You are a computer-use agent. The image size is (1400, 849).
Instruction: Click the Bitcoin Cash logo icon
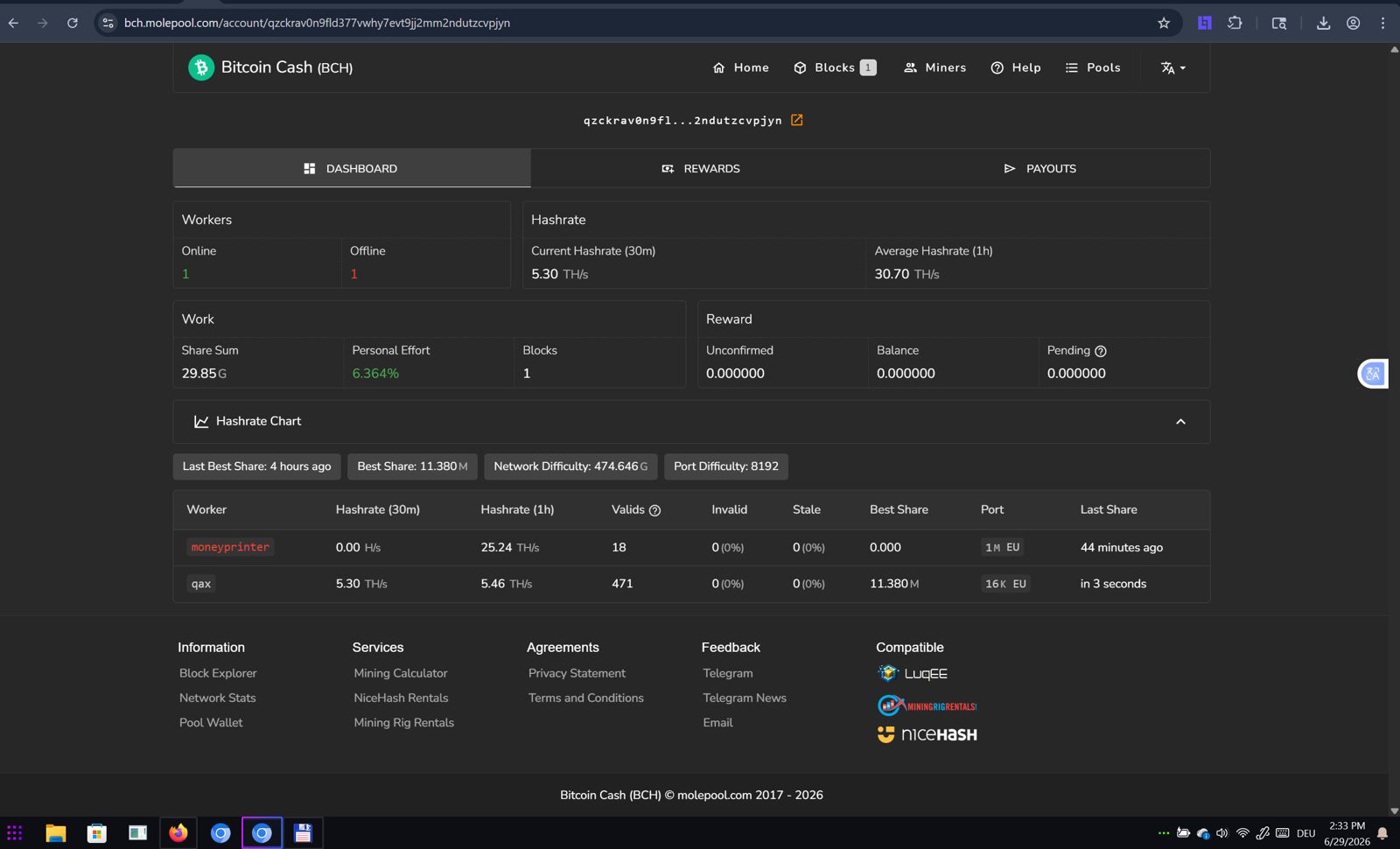coord(201,67)
